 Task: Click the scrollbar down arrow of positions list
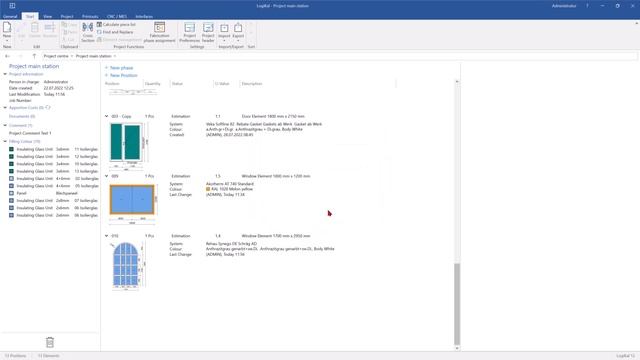[x=457, y=348]
